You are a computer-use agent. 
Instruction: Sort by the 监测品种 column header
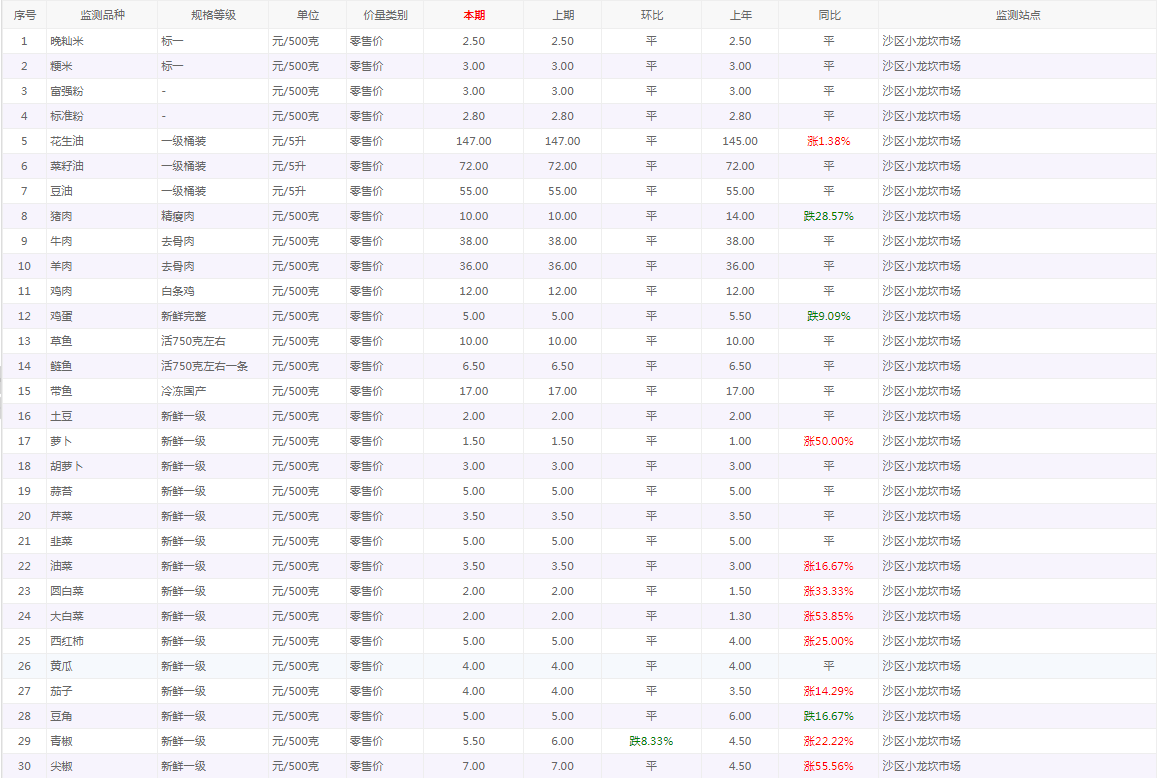[x=101, y=15]
